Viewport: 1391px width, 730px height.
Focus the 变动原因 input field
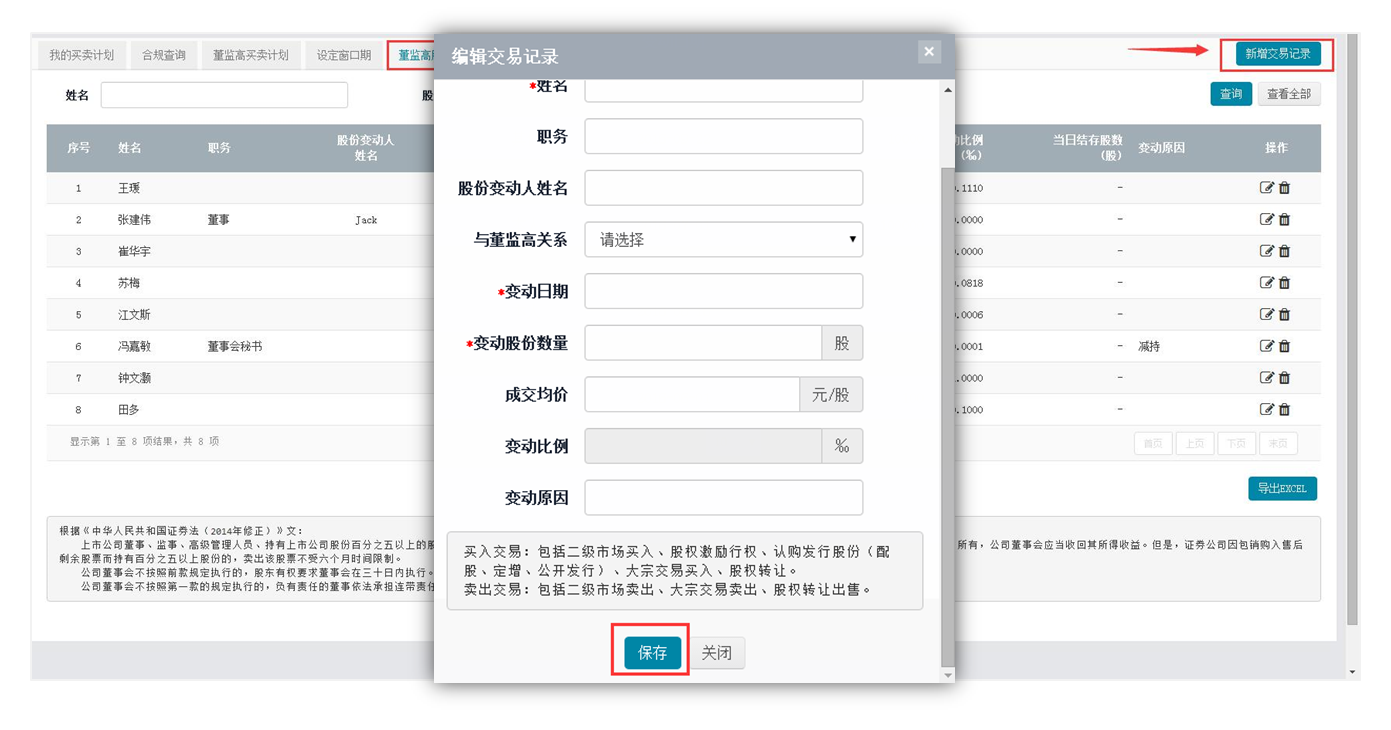click(x=723, y=497)
